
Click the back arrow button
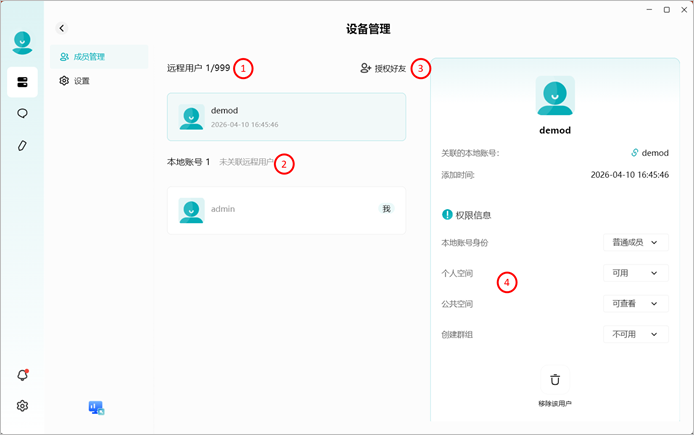click(62, 28)
